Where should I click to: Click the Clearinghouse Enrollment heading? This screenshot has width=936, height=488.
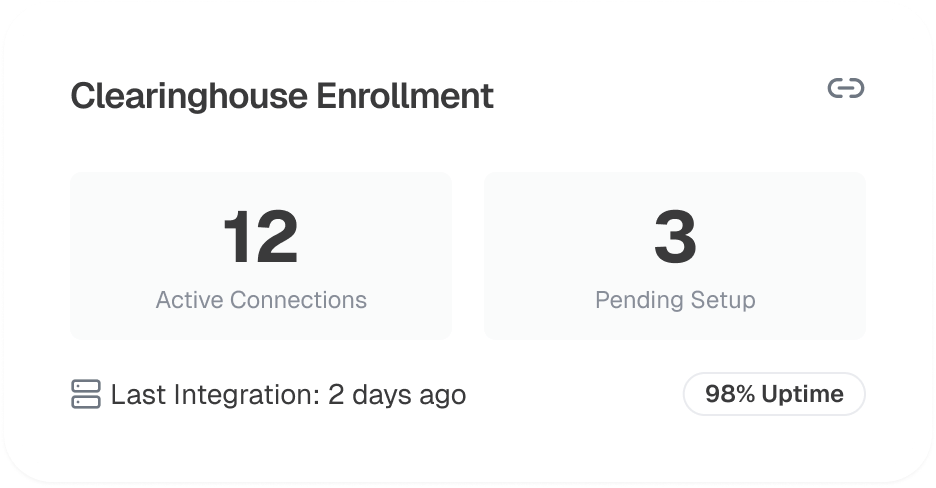[x=282, y=96]
